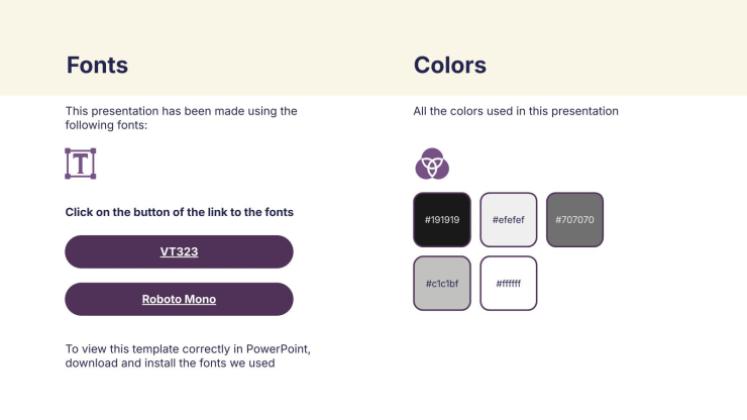747x420 pixels.
Task: Click the Fonts heading
Action: (97, 65)
